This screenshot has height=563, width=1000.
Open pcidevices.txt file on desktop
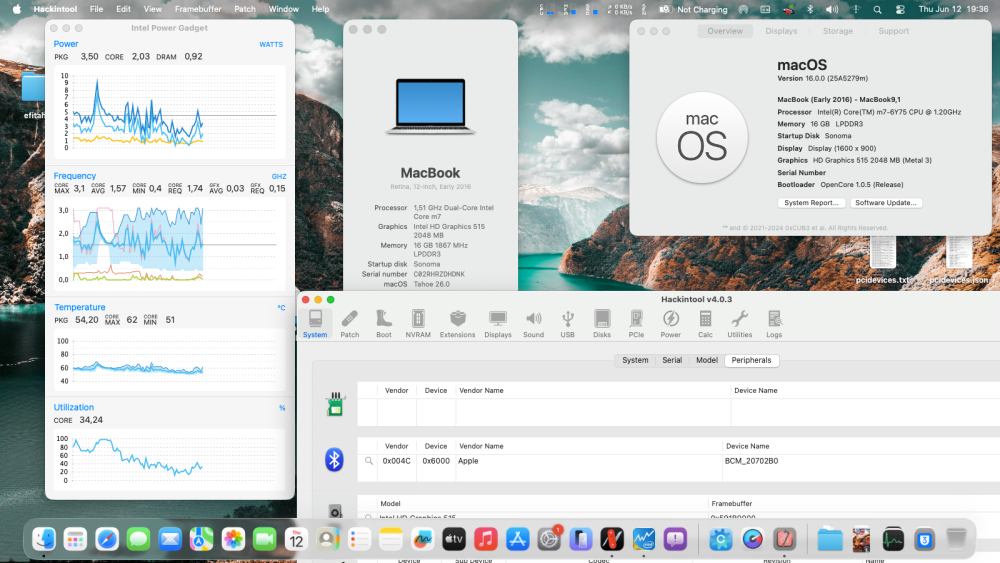(883, 260)
